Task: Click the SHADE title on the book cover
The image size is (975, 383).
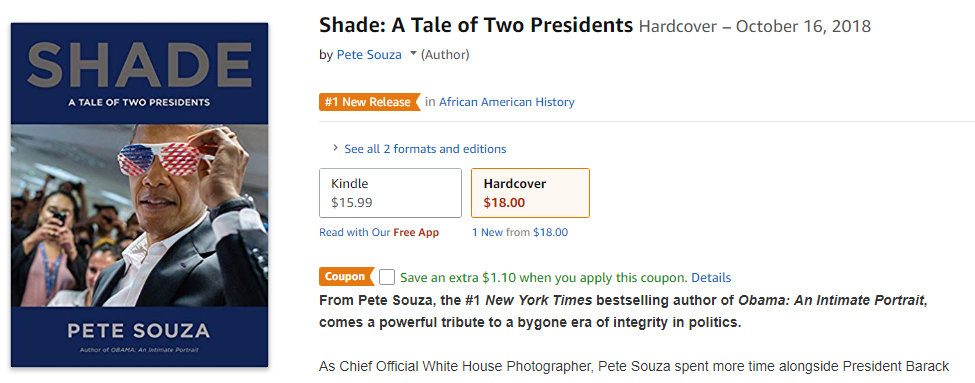Action: coord(139,65)
